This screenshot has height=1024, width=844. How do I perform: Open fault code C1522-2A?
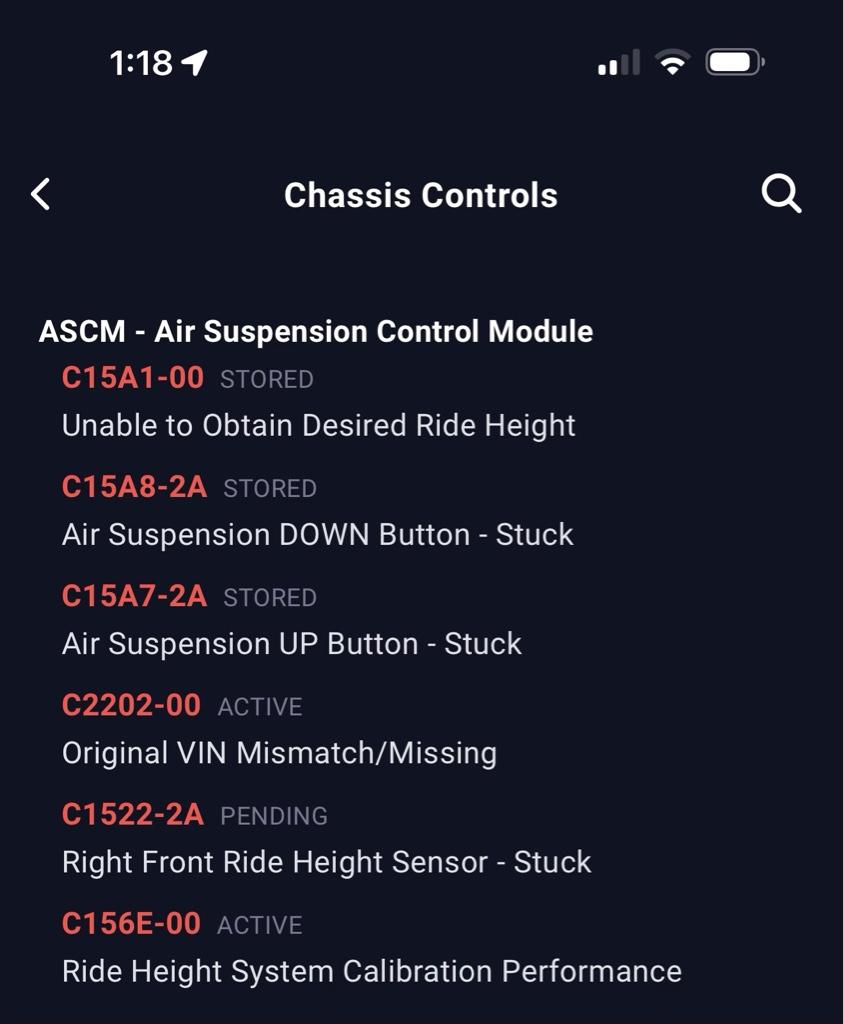(x=133, y=814)
